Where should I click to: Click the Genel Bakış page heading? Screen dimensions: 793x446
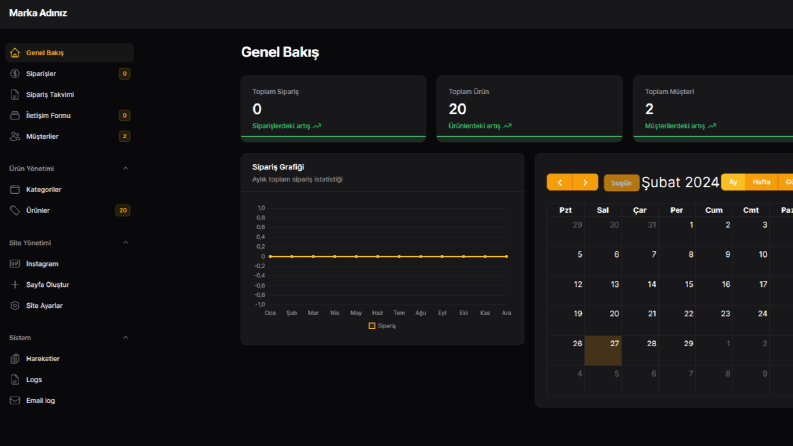coord(280,52)
